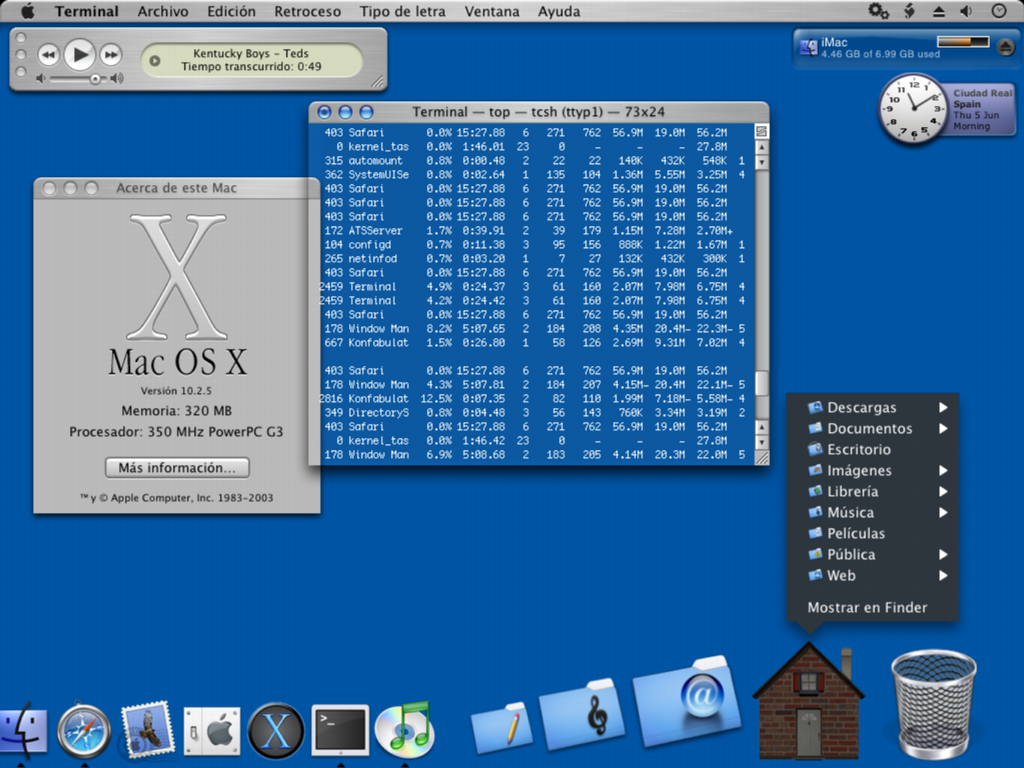Open the Archivo menu
The height and width of the screenshot is (768, 1024).
[x=163, y=11]
